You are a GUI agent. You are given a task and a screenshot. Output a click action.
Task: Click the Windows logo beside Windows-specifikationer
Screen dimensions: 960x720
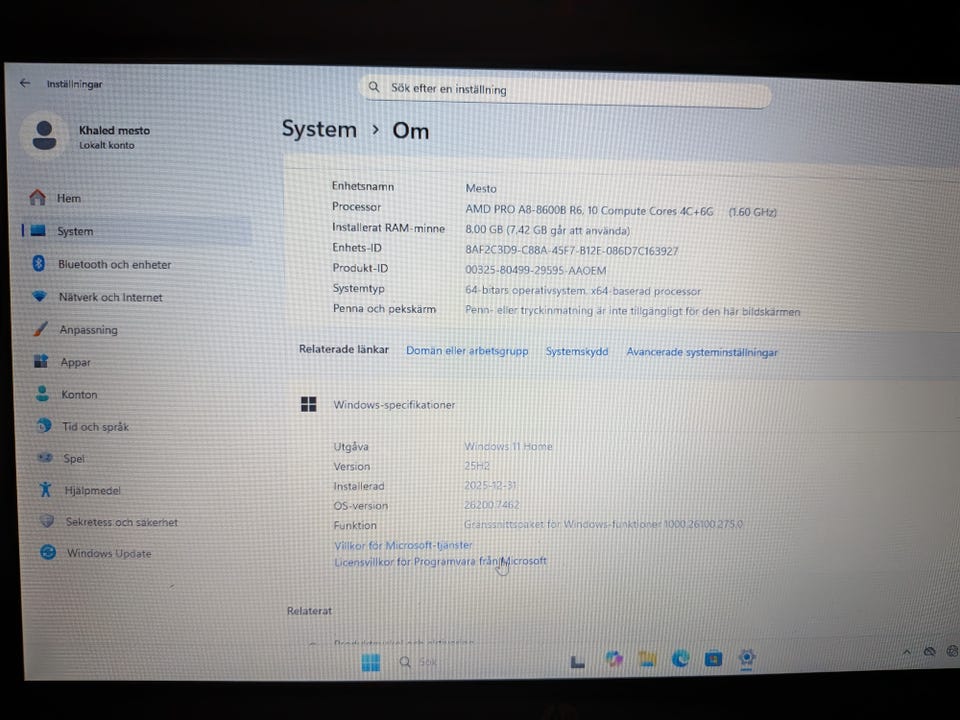click(309, 404)
